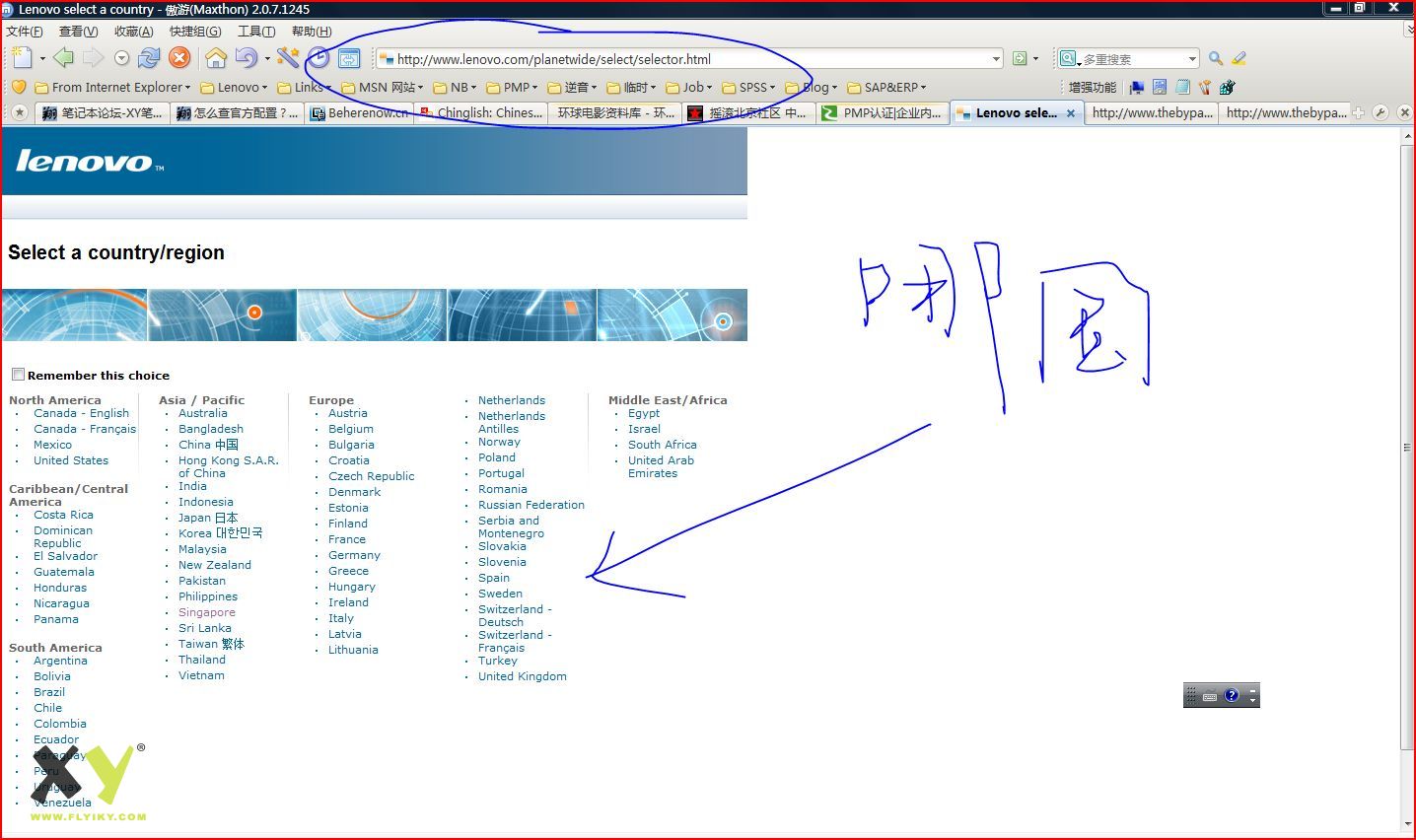Click the help question mark on the floating language bar
Viewport: 1416px width, 840px height.
pyautogui.click(x=1232, y=695)
